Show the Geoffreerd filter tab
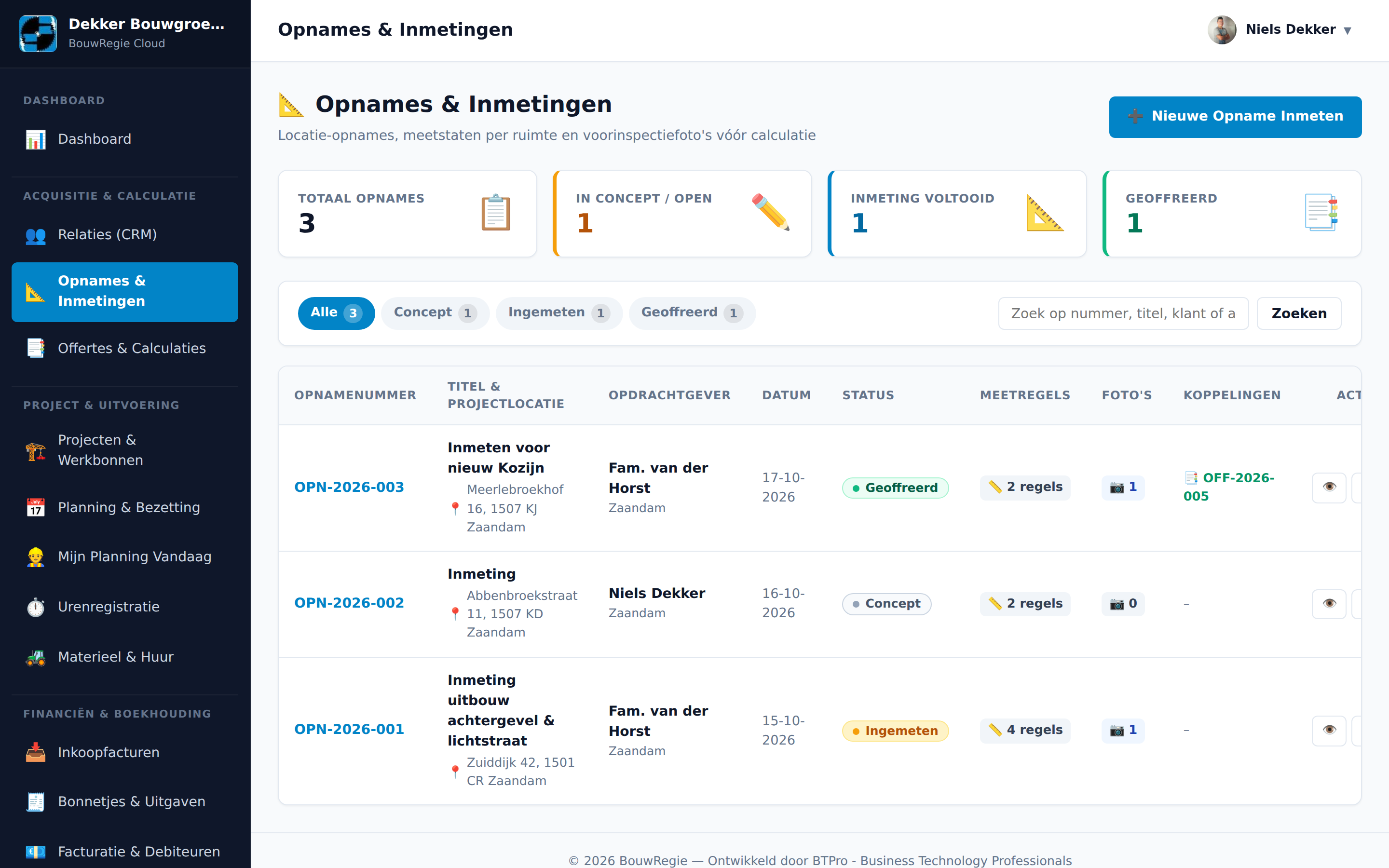Viewport: 1389px width, 868px height. [x=692, y=313]
